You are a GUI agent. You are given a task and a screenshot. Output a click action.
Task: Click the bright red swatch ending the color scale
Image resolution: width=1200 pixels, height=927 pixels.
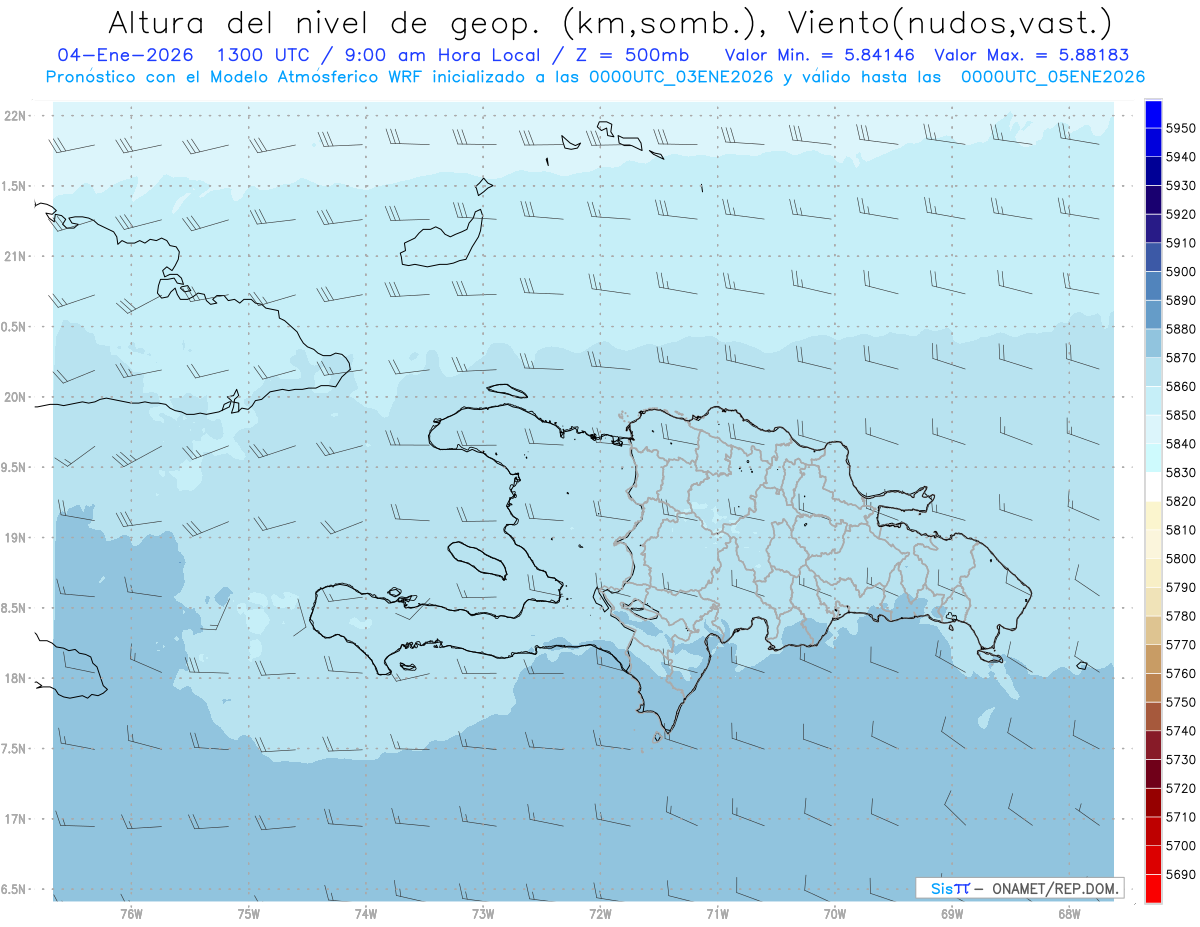click(1152, 888)
